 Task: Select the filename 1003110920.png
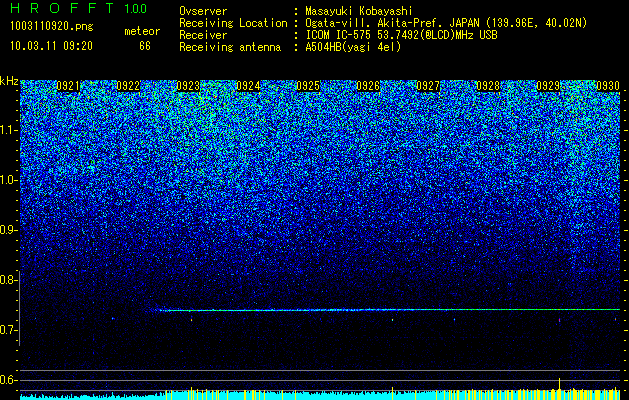(52, 27)
